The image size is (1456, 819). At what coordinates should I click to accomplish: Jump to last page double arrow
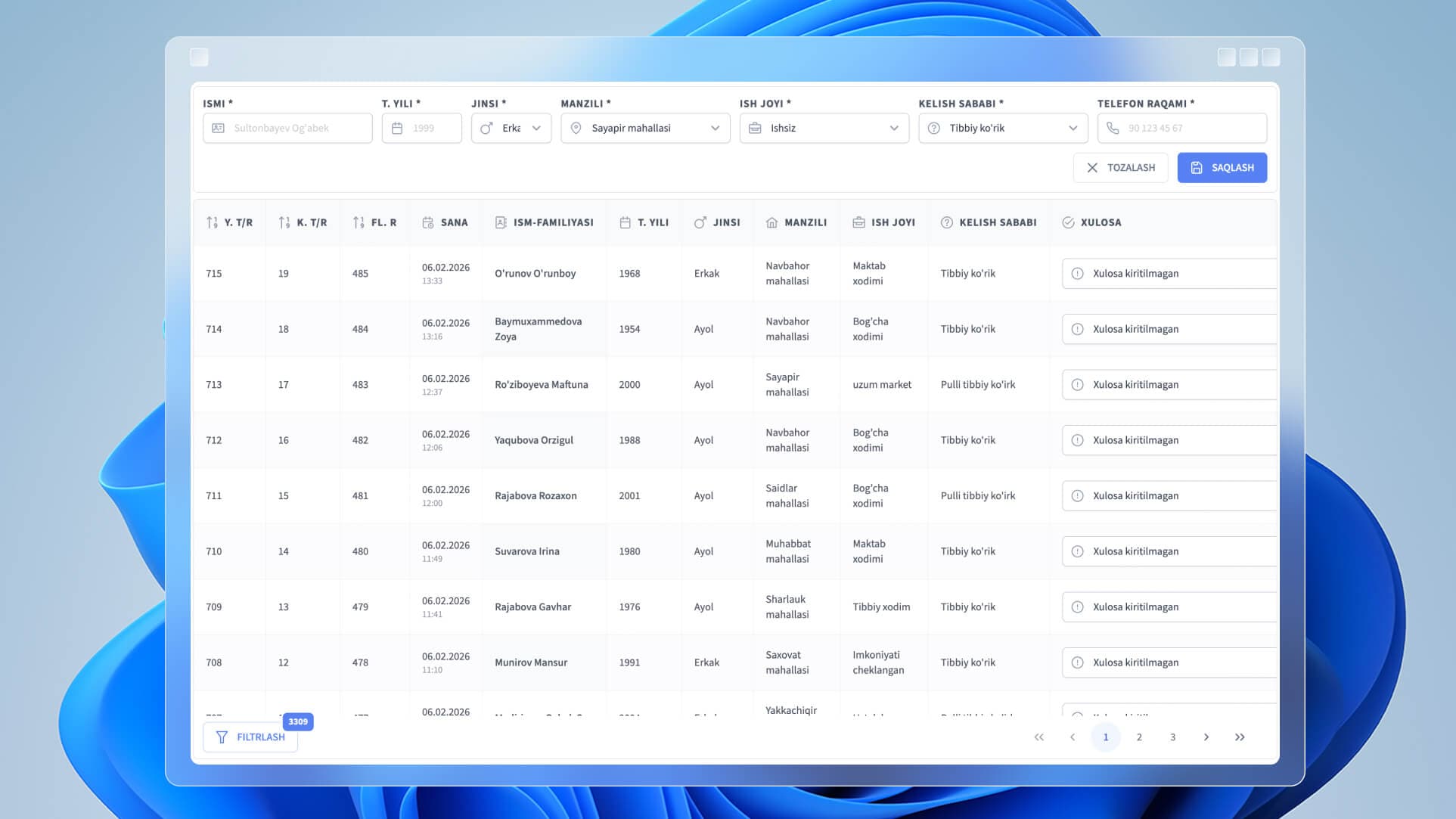pyautogui.click(x=1240, y=737)
